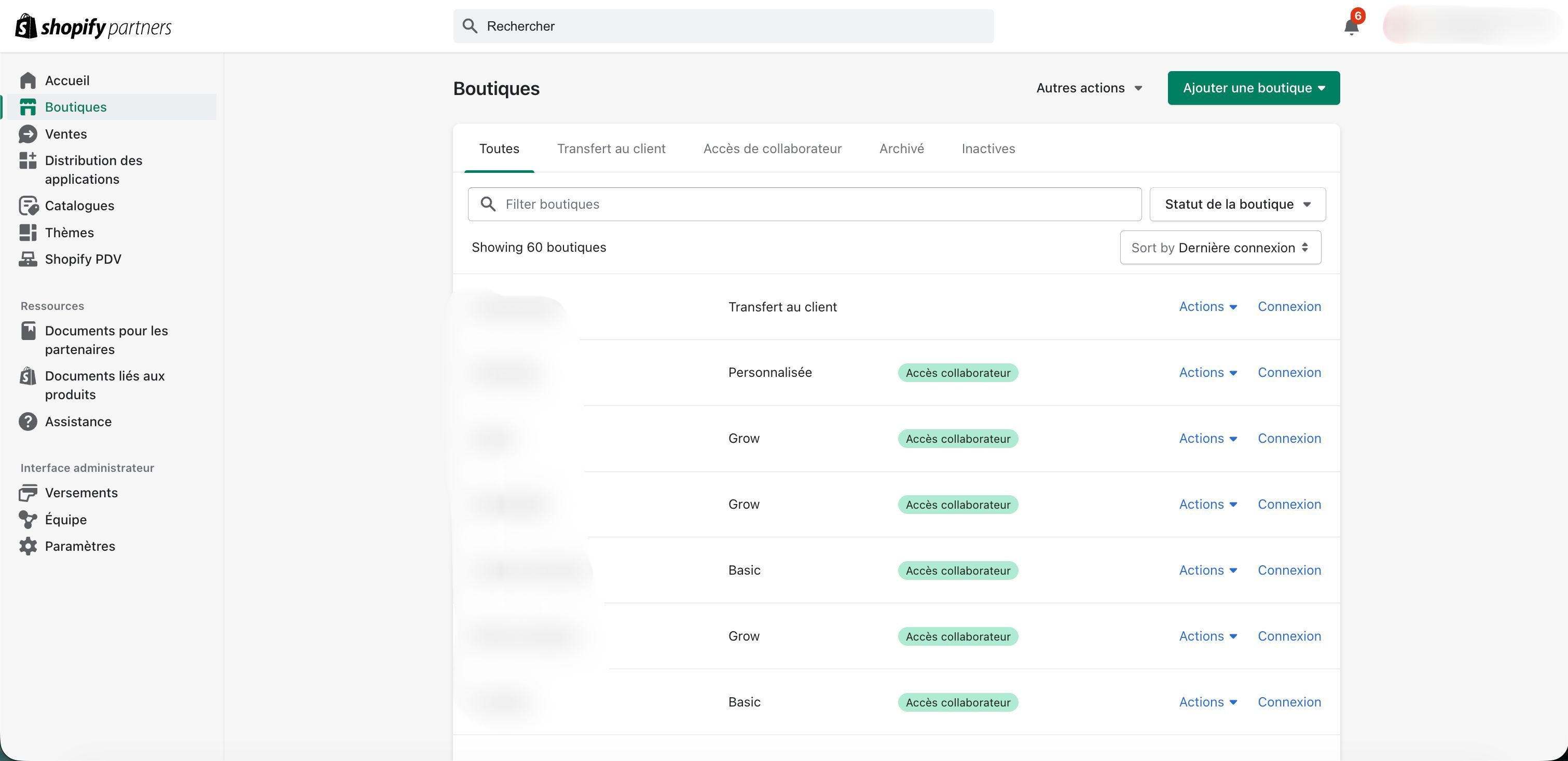This screenshot has height=761, width=1568.
Task: Open Paramètres gear icon
Action: (28, 546)
